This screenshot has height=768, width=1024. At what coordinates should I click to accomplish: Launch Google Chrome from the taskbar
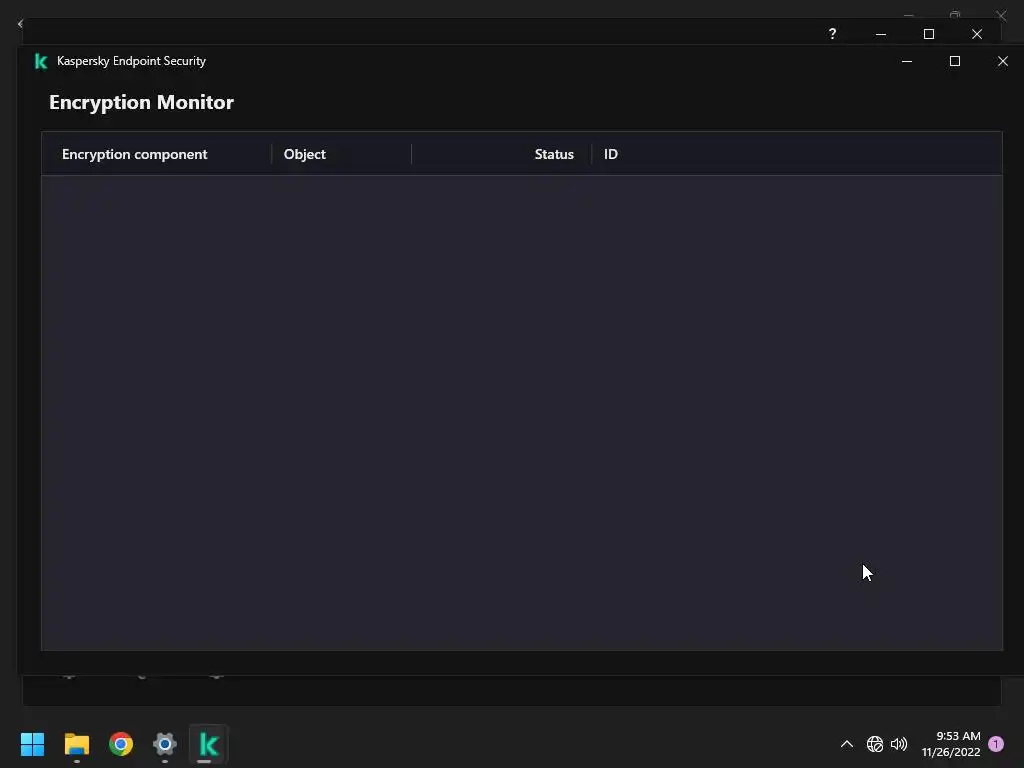tap(121, 744)
